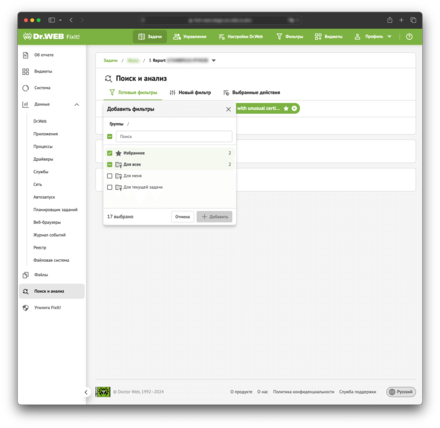Click the Поиск field in filter dialog
Image resolution: width=440 pixels, height=428 pixels.
174,136
